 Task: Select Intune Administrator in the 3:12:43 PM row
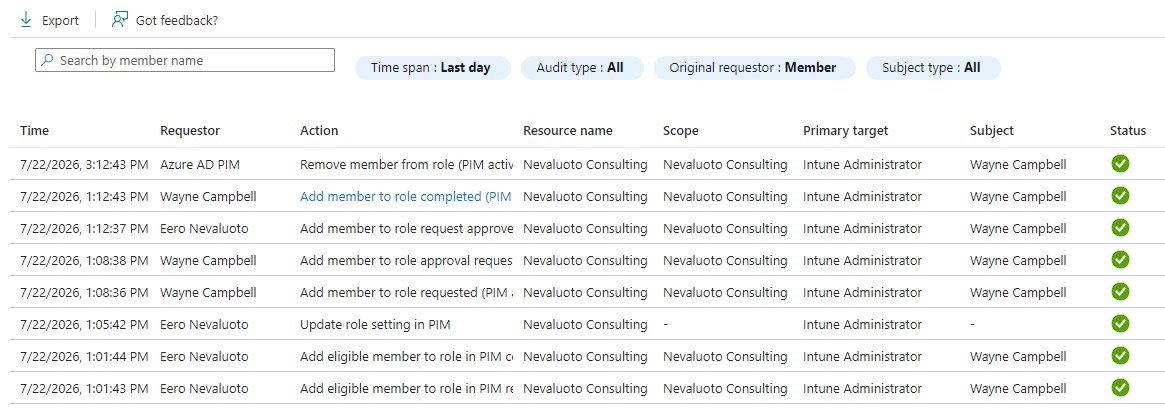[x=863, y=165]
